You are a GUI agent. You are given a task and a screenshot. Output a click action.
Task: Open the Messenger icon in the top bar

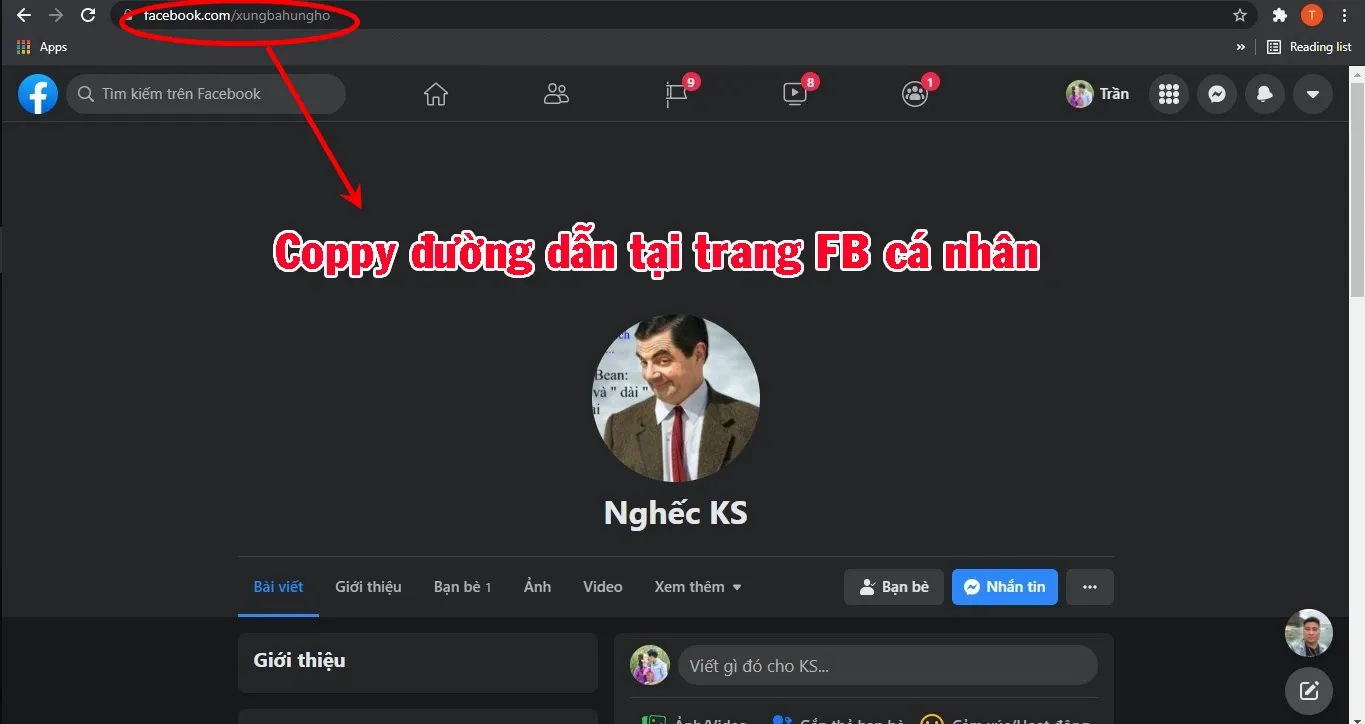pyautogui.click(x=1217, y=94)
